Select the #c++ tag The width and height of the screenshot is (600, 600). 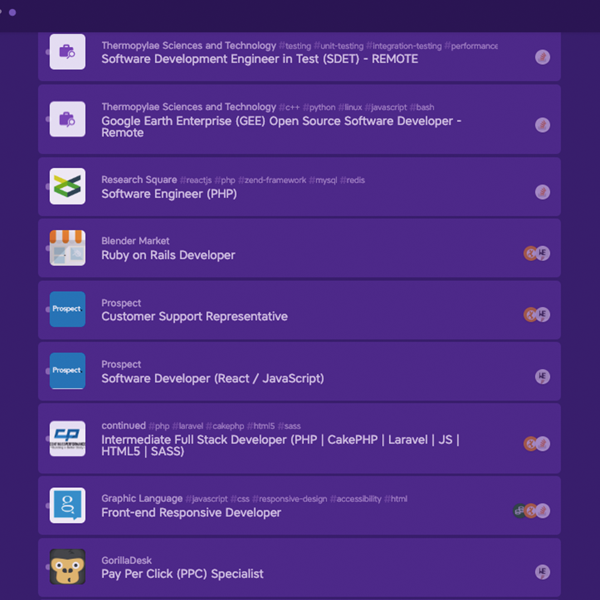tap(289, 107)
